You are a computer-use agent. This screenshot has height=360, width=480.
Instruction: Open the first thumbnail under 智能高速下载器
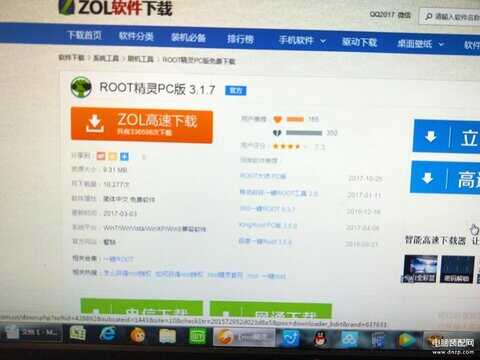click(x=420, y=269)
